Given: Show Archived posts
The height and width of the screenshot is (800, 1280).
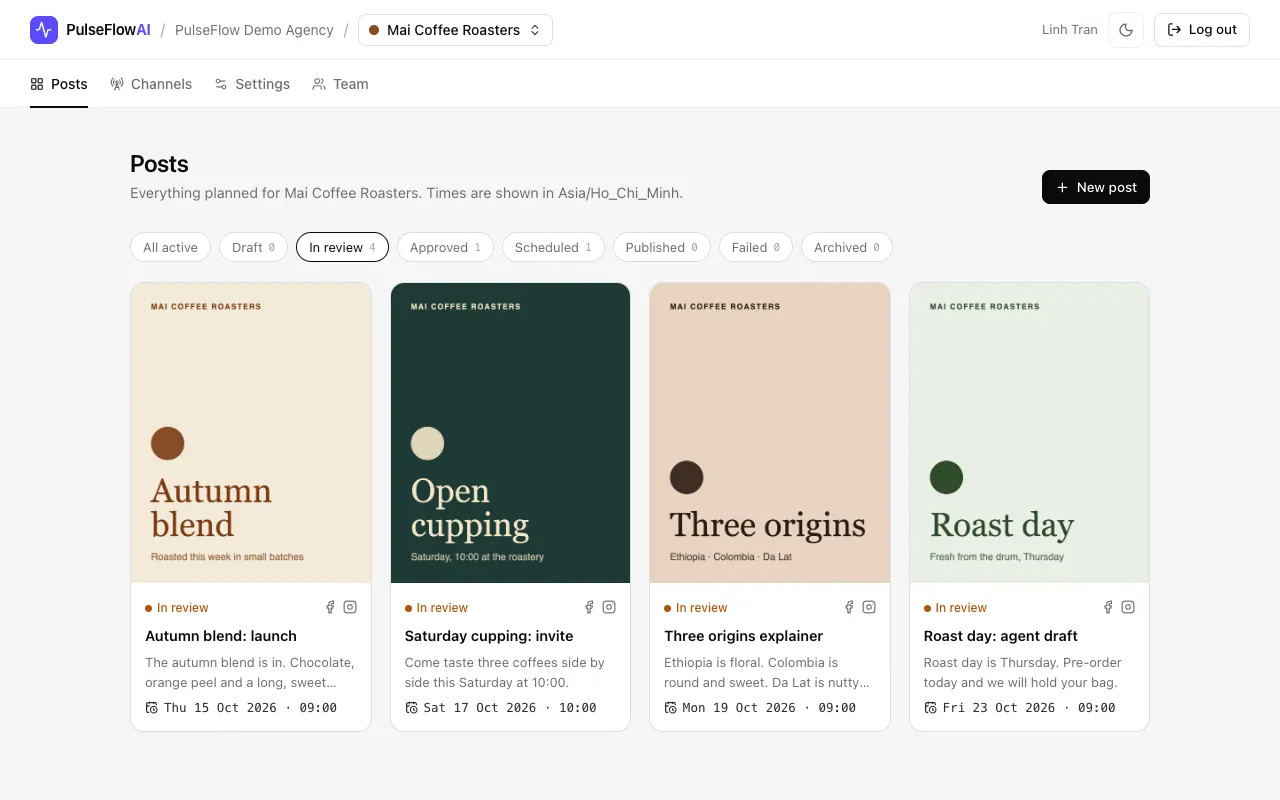Looking at the screenshot, I should click(847, 247).
